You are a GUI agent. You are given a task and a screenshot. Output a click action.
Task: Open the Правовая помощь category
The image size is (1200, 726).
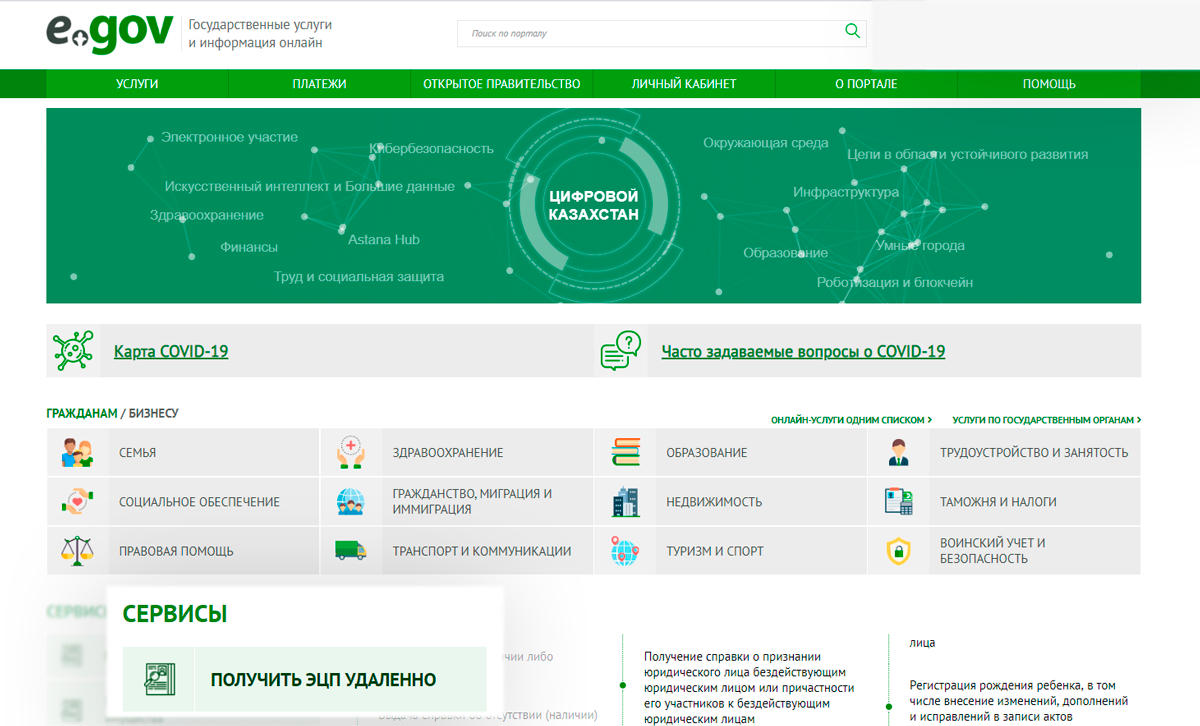(x=183, y=551)
